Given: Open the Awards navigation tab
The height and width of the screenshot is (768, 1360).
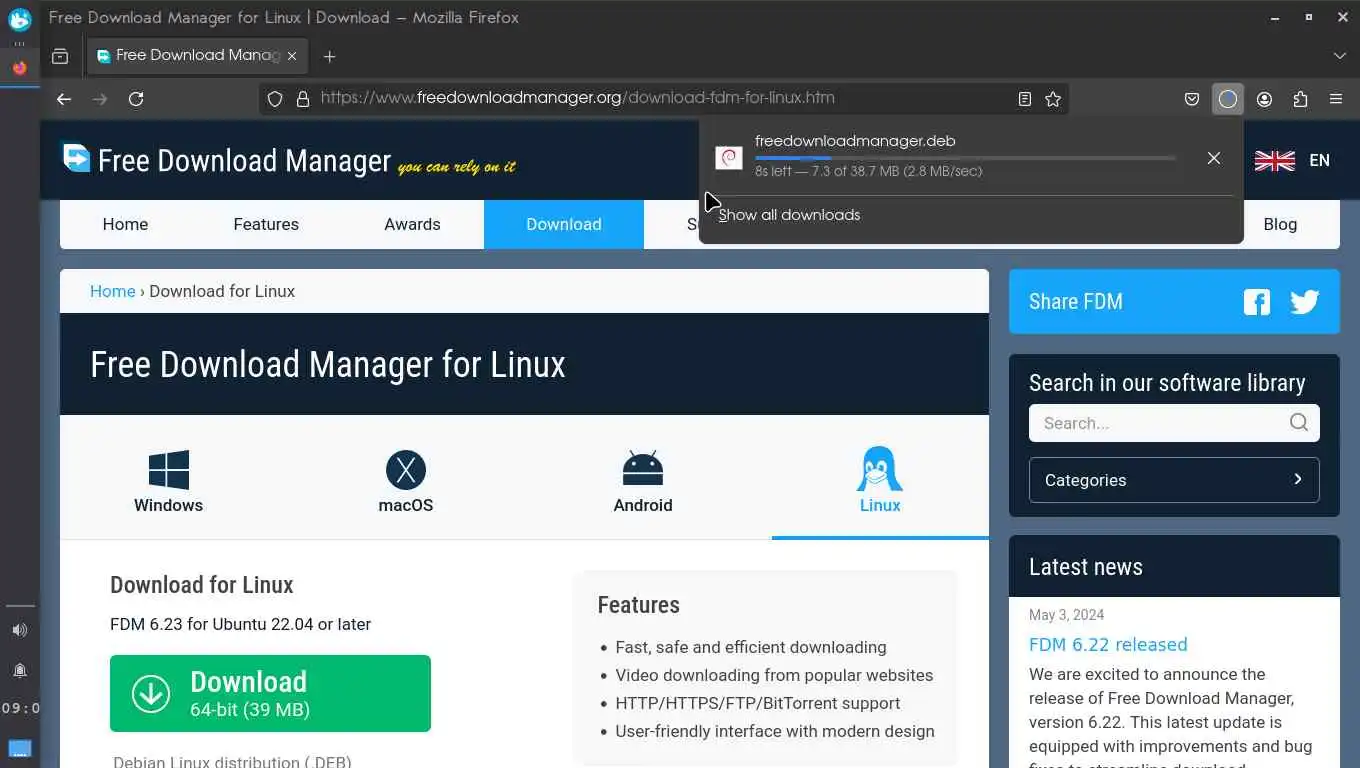Looking at the screenshot, I should pos(412,224).
